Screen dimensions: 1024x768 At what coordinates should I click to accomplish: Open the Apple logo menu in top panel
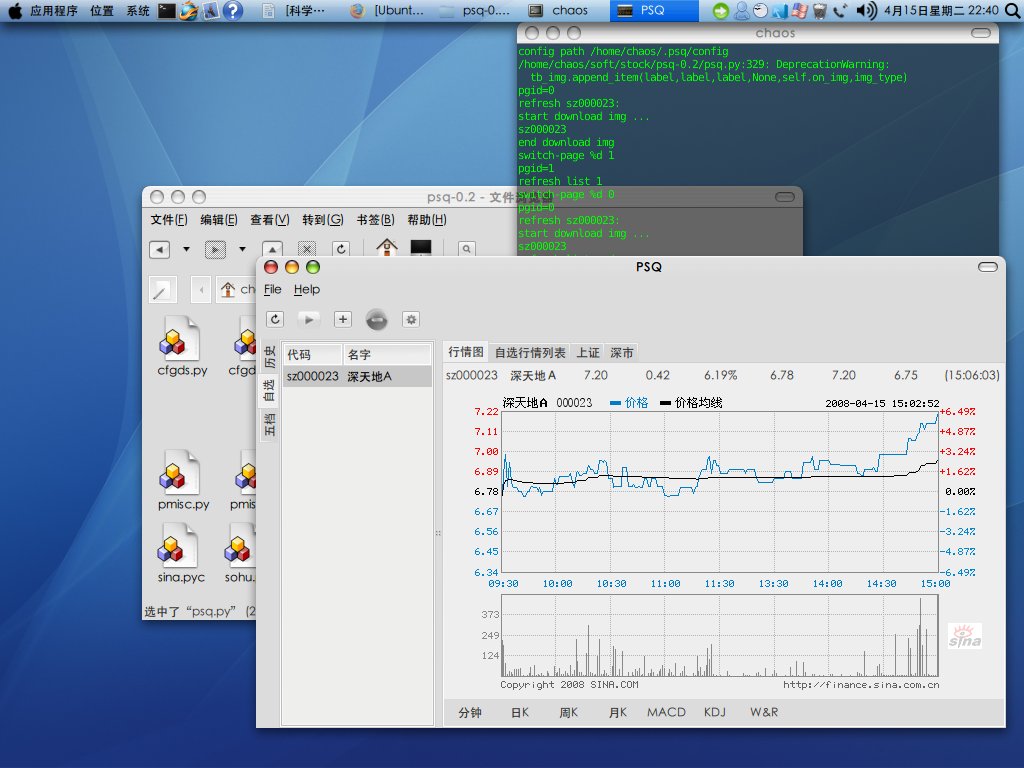(x=14, y=10)
